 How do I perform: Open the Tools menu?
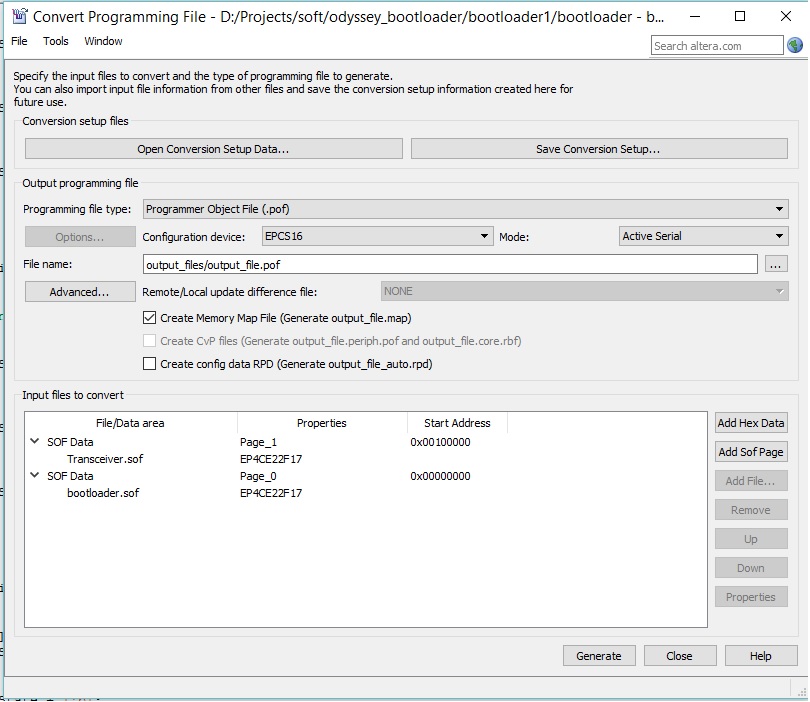coord(56,41)
